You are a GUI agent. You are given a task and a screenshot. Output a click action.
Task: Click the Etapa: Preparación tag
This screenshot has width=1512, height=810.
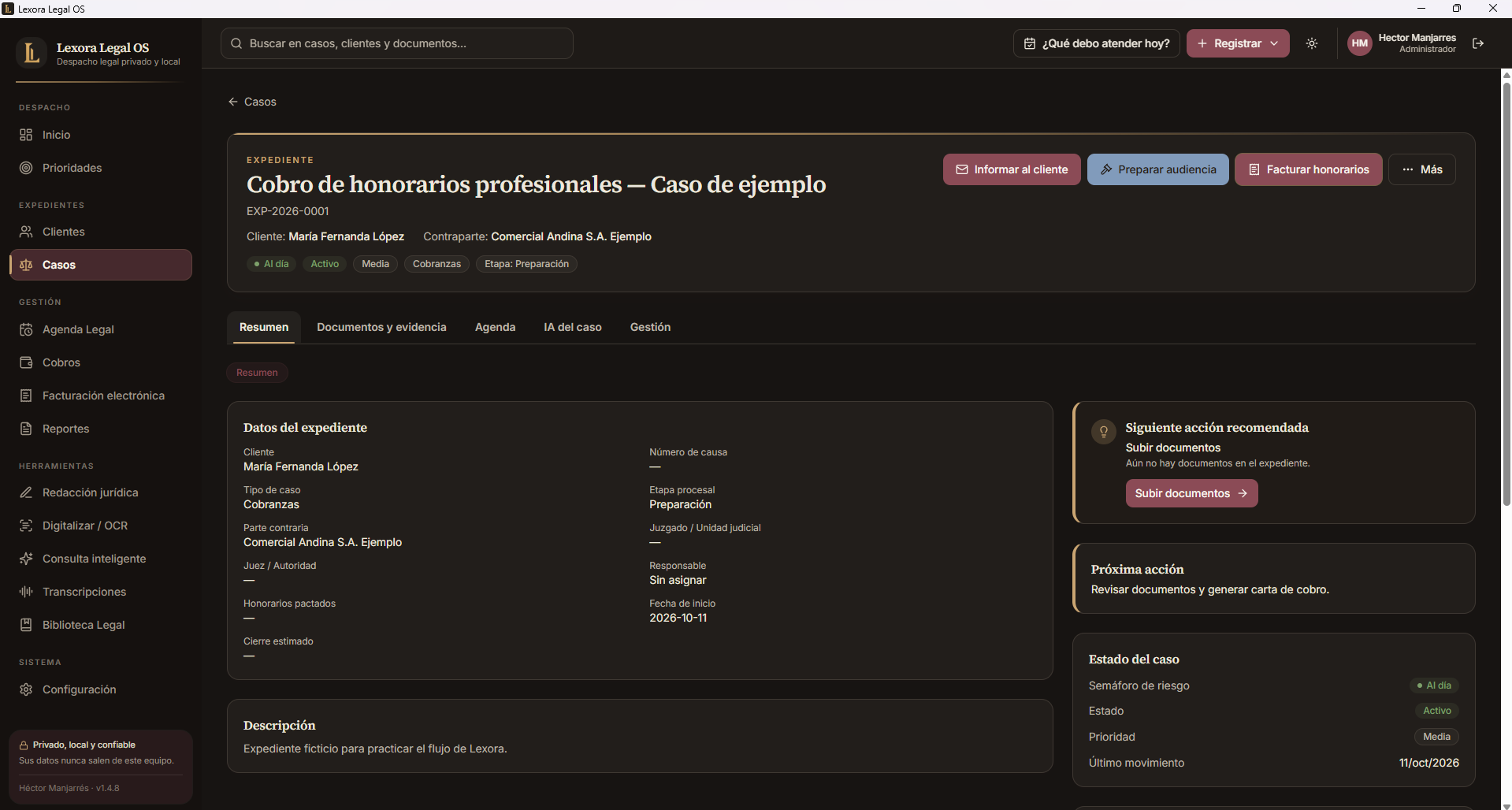click(526, 264)
